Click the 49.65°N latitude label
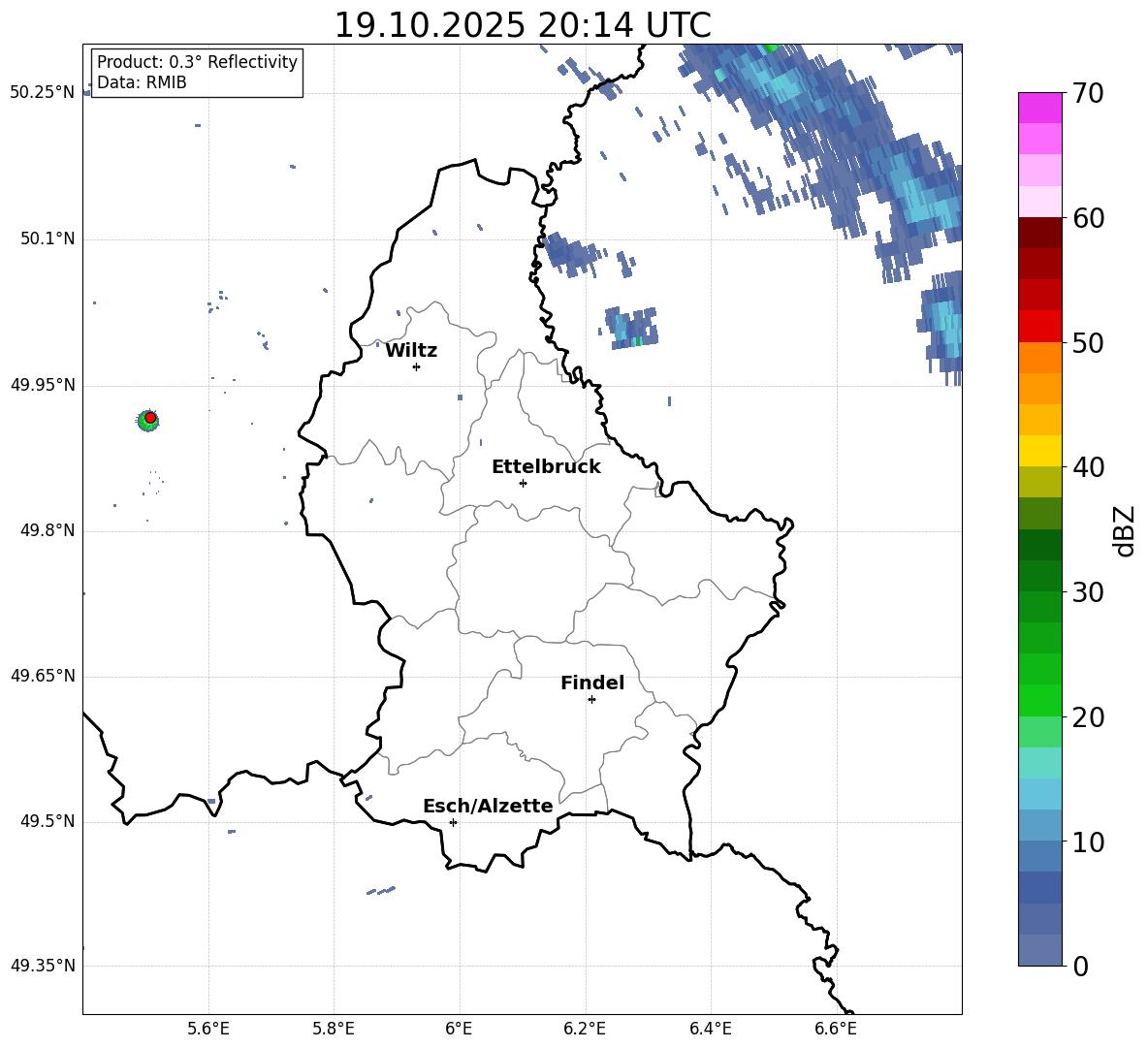Screen dimensions: 1148x1048 pos(43,675)
